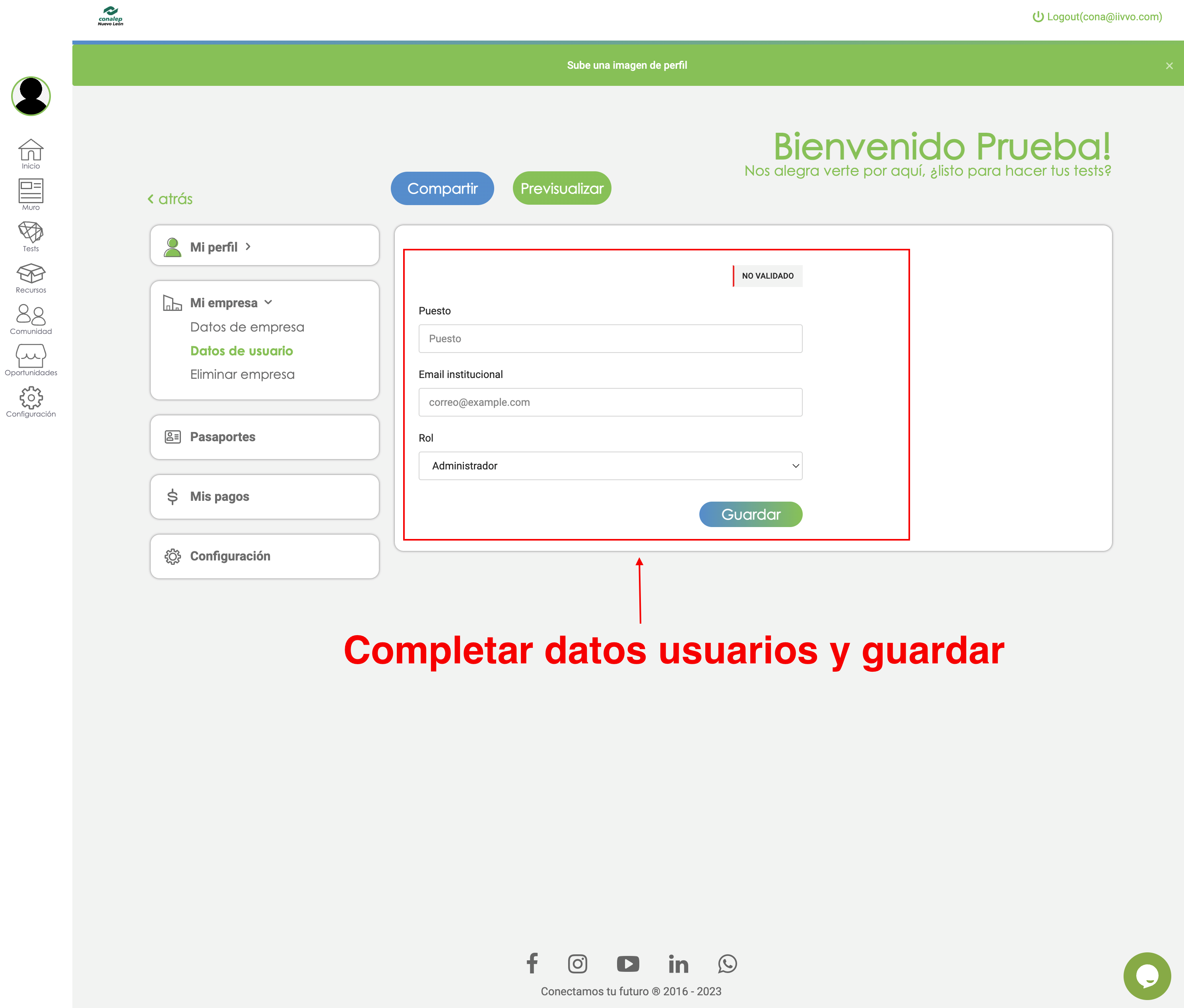Viewport: 1184px width, 1008px height.
Task: Click the Facebook icon in footer
Action: 532,963
